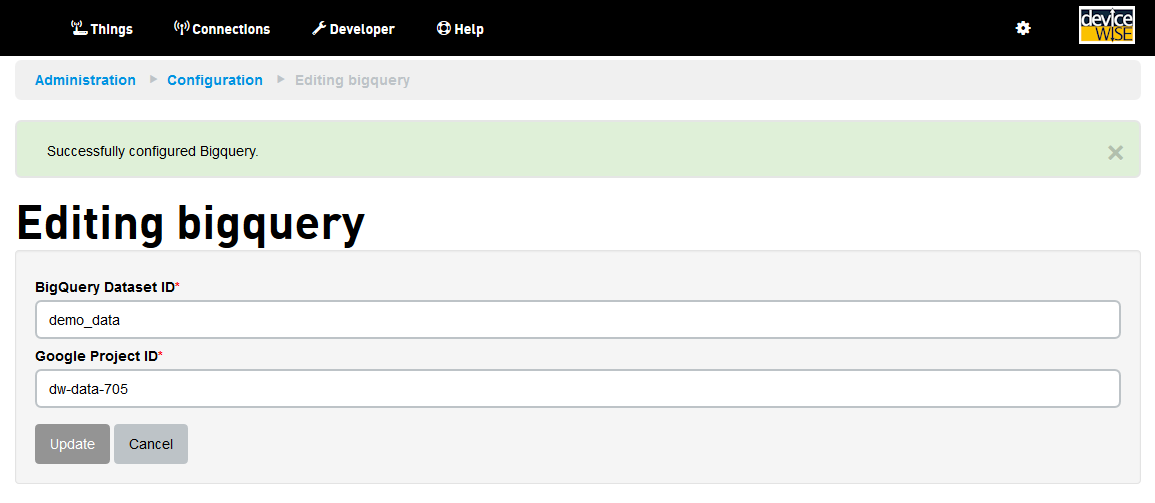This screenshot has width=1155, height=503.
Task: Click the Google Project ID label text
Action: 96,355
